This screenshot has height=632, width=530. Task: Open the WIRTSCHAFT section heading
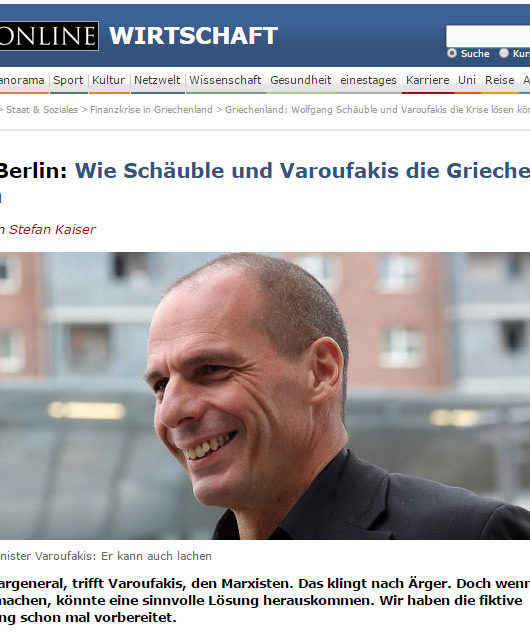[193, 36]
